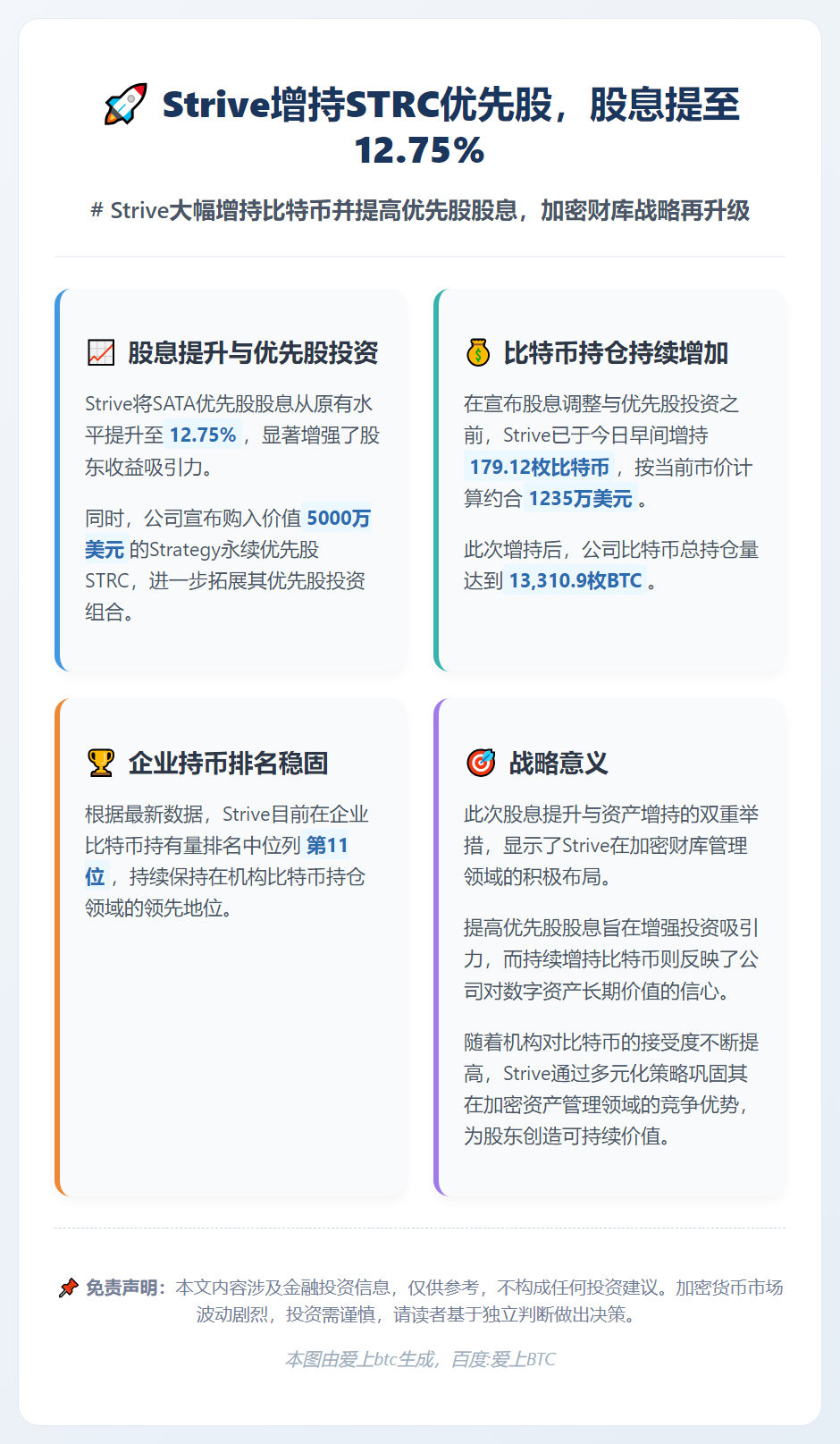This screenshot has height=1444, width=840.
Task: Click the paragraph starting 随着机构对比特币的接受度
Action: tap(611, 1089)
